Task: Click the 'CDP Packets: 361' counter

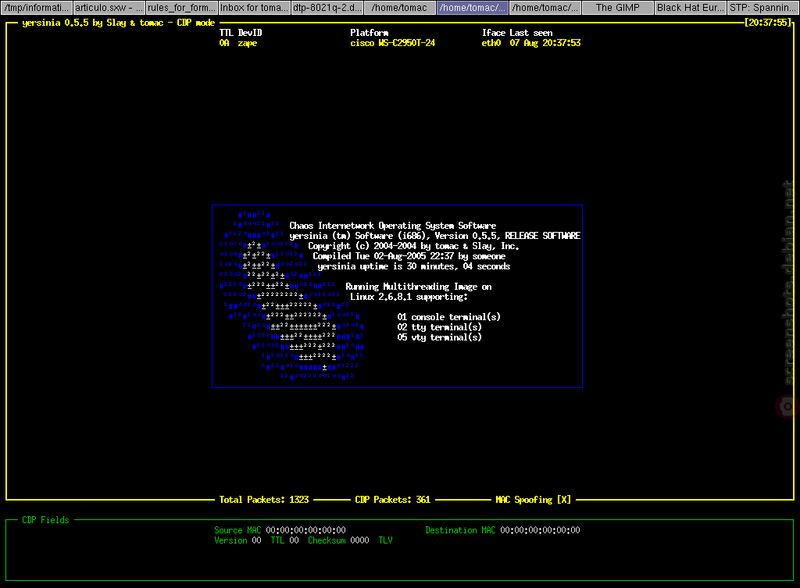Action: (x=392, y=500)
